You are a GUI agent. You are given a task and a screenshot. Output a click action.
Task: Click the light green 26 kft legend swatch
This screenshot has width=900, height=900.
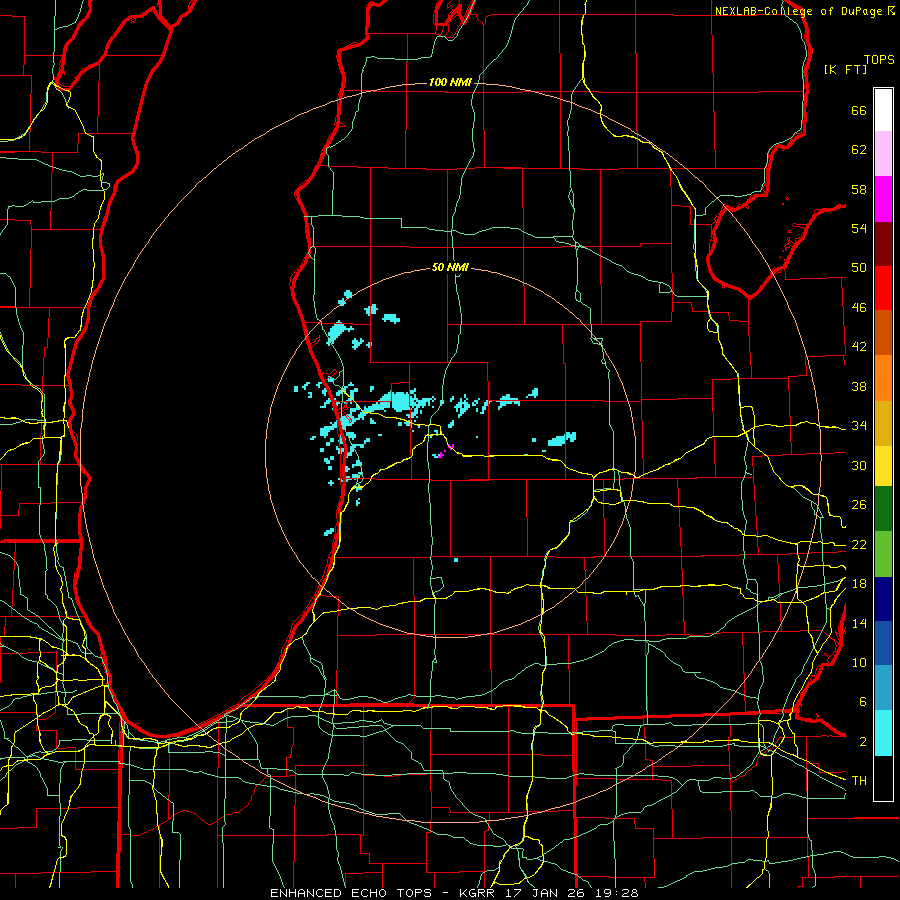[x=883, y=554]
